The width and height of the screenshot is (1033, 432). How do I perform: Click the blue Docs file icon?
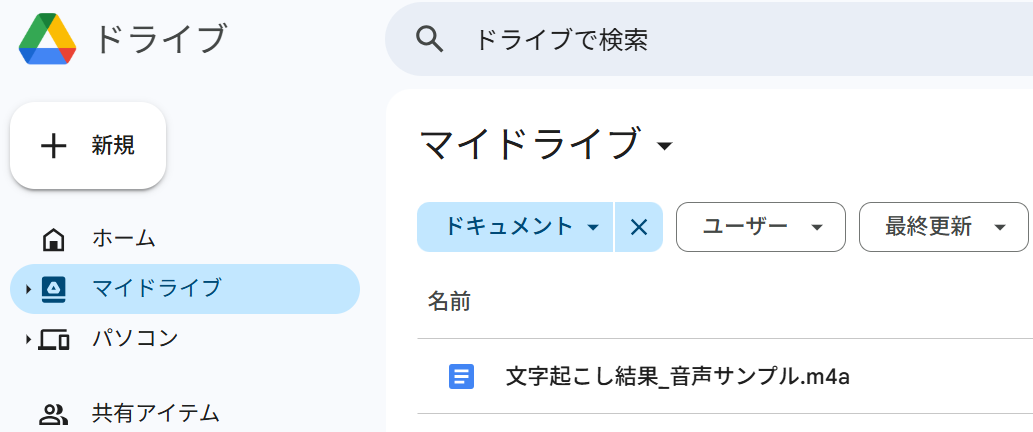461,377
